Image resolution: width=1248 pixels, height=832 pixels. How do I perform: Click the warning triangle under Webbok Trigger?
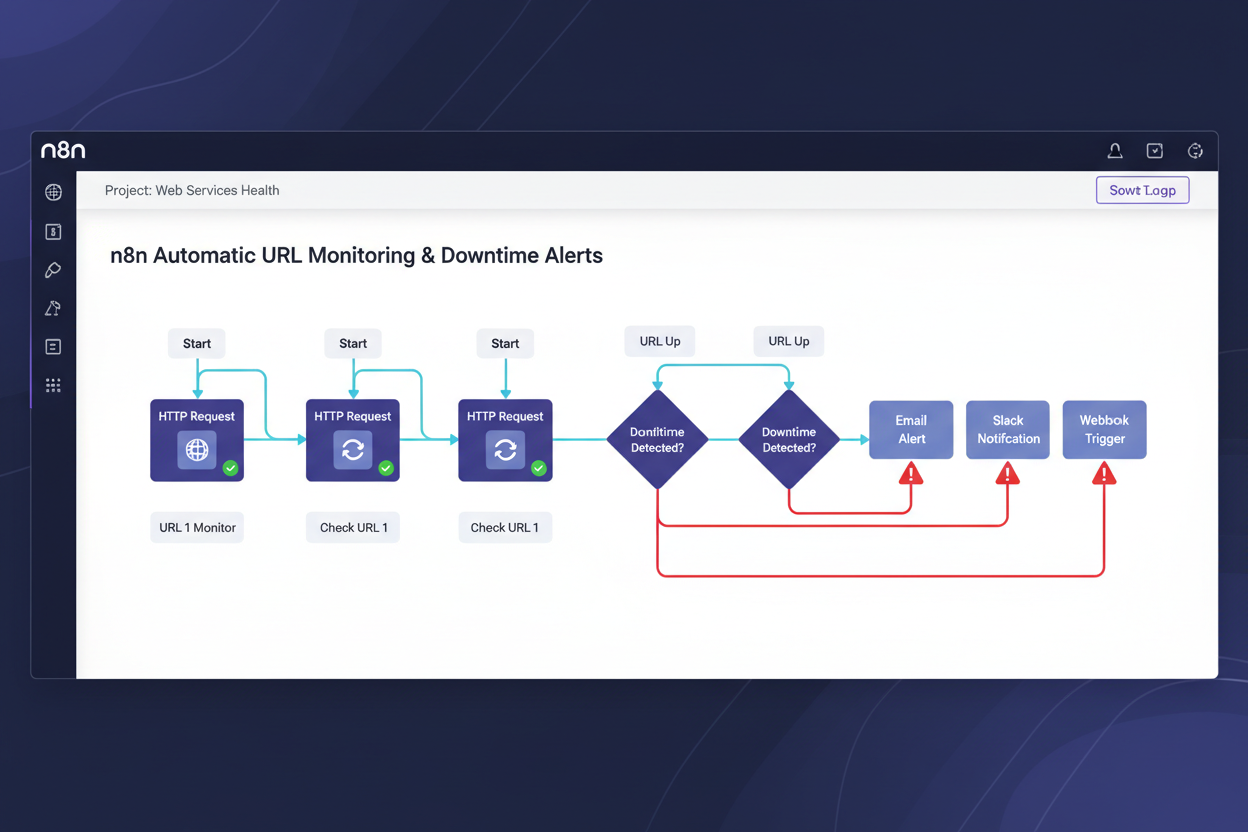coord(1104,473)
